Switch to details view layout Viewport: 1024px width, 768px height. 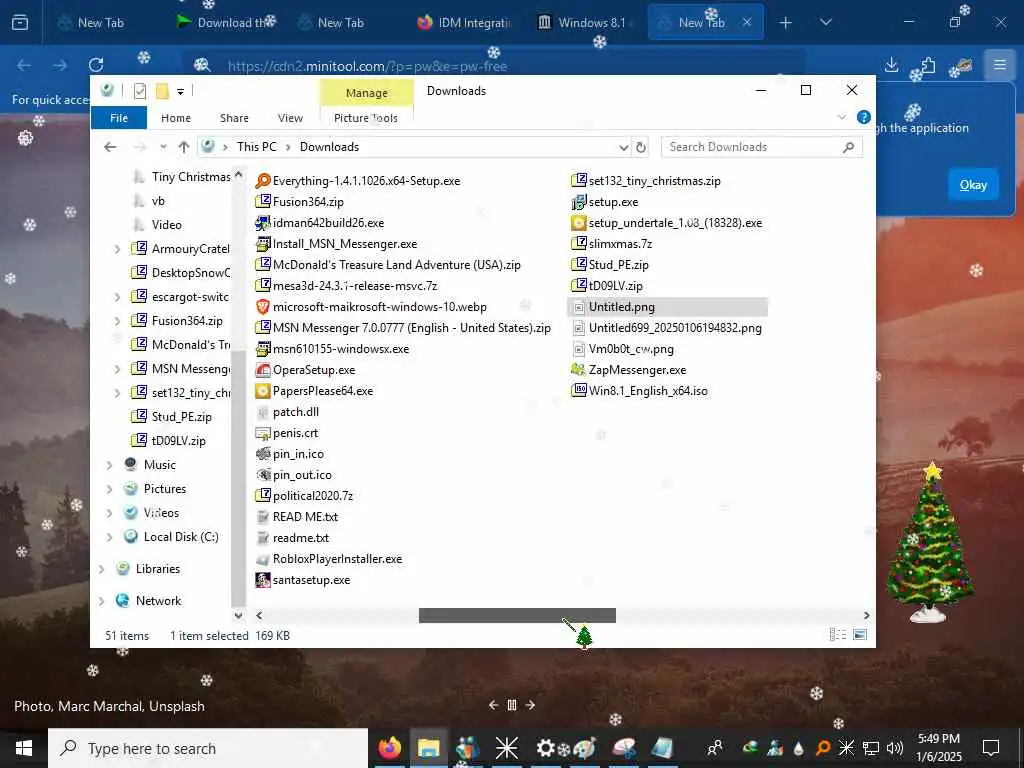coord(838,635)
